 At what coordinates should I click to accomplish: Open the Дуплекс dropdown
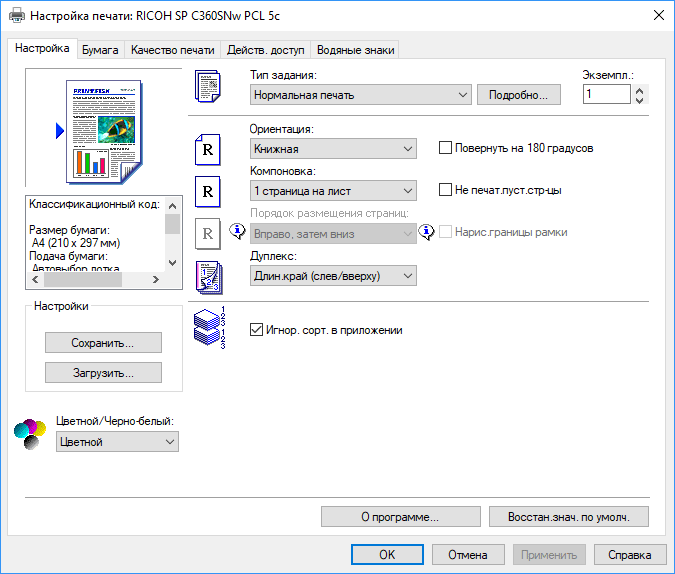(x=333, y=276)
